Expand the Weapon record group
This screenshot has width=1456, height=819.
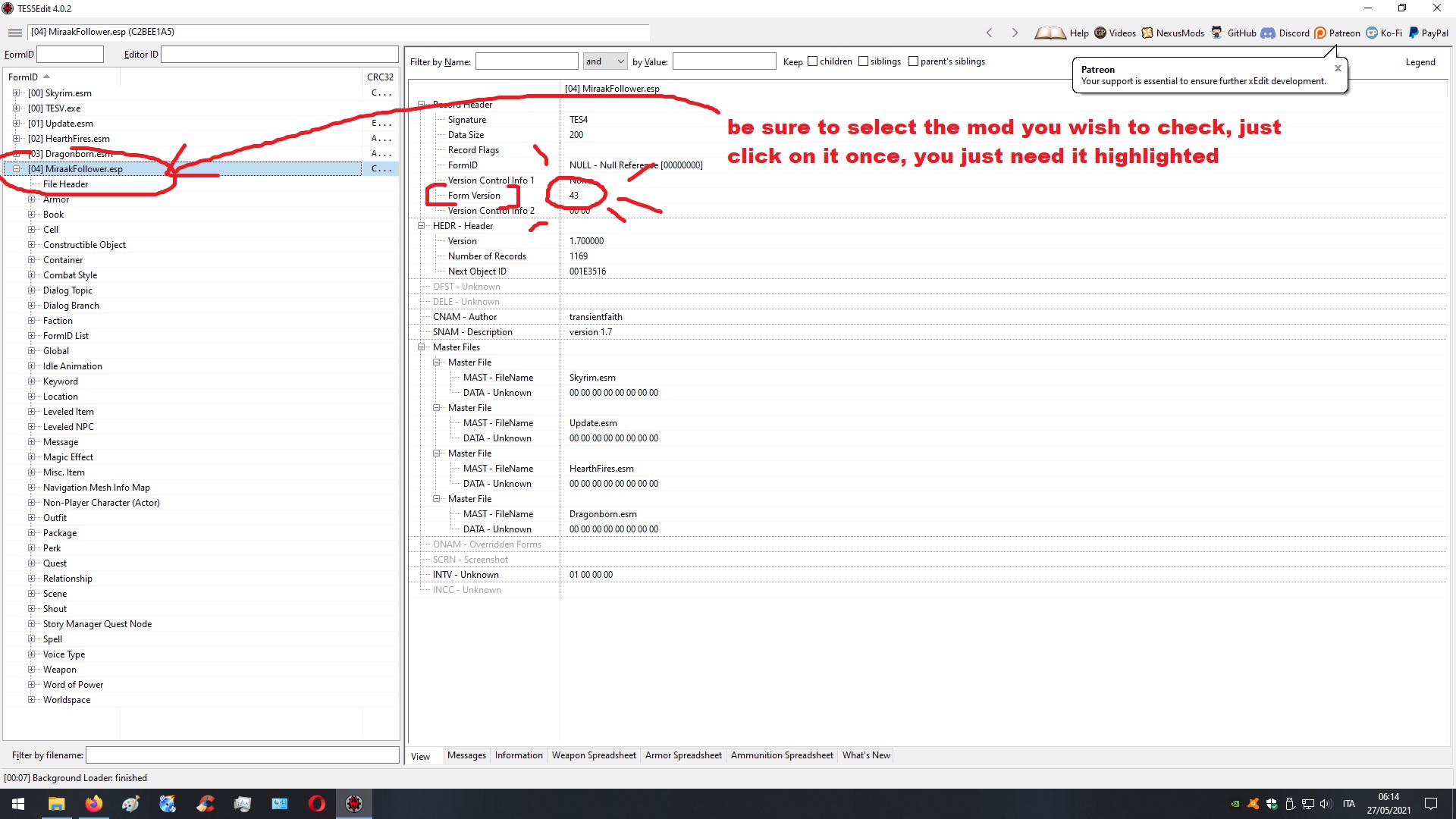(31, 670)
